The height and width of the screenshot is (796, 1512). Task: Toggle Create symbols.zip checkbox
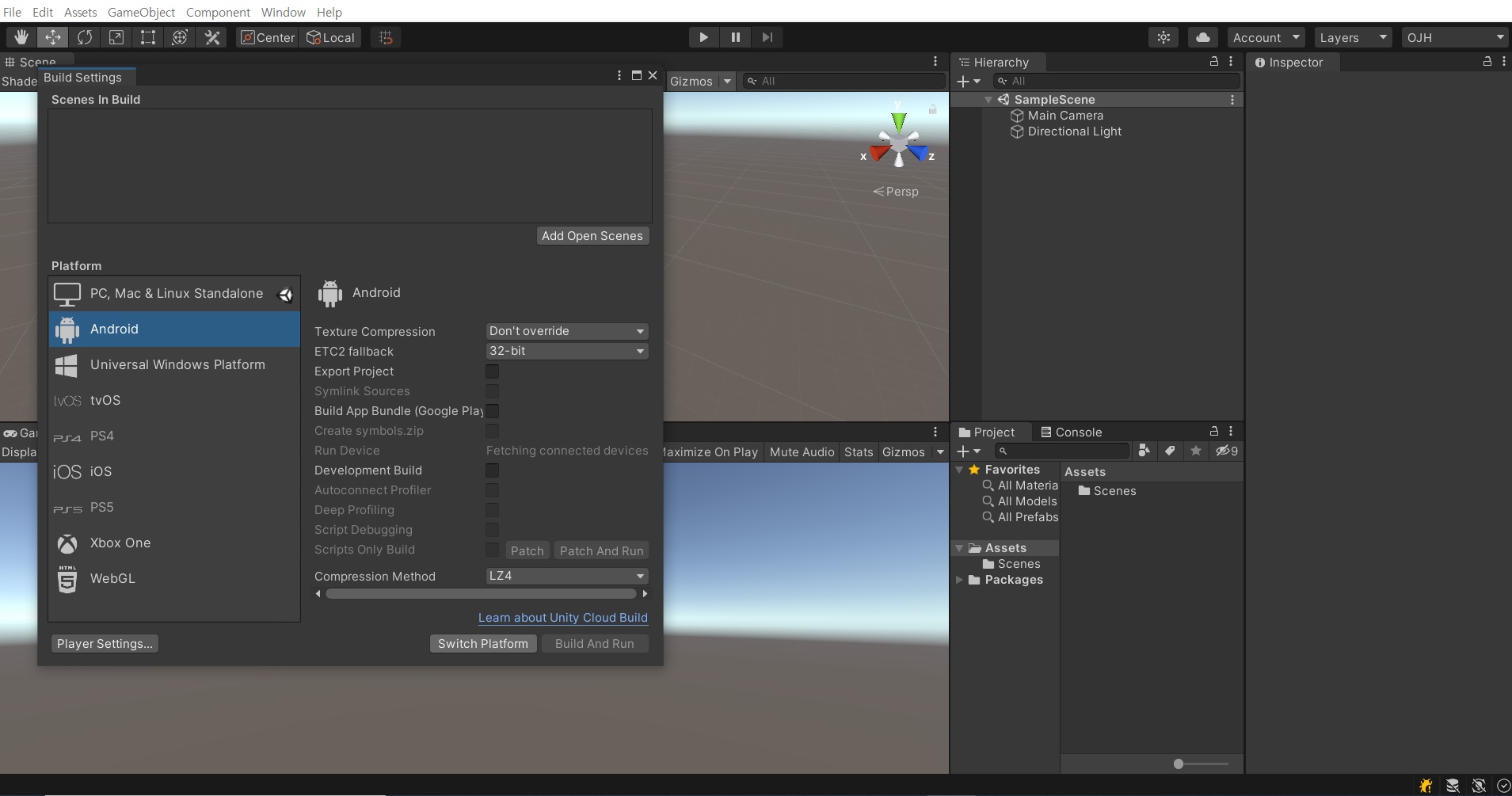coord(492,431)
